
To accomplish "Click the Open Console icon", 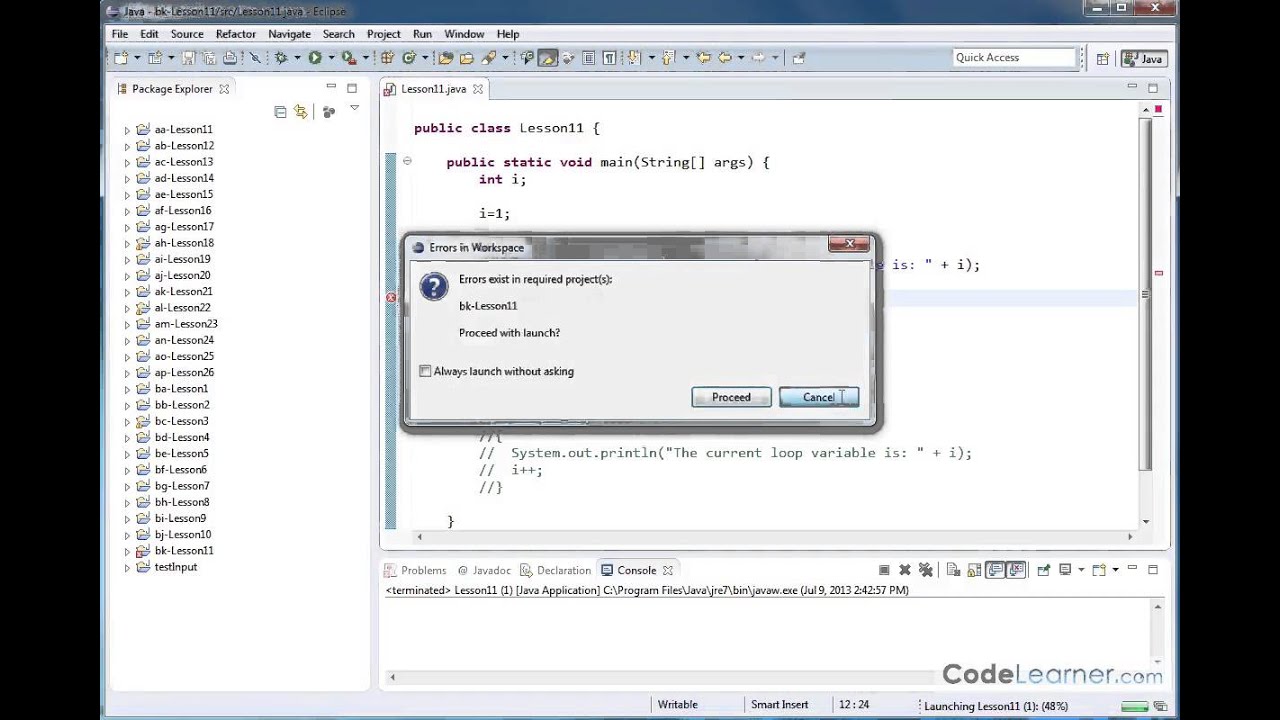I will tap(1099, 570).
